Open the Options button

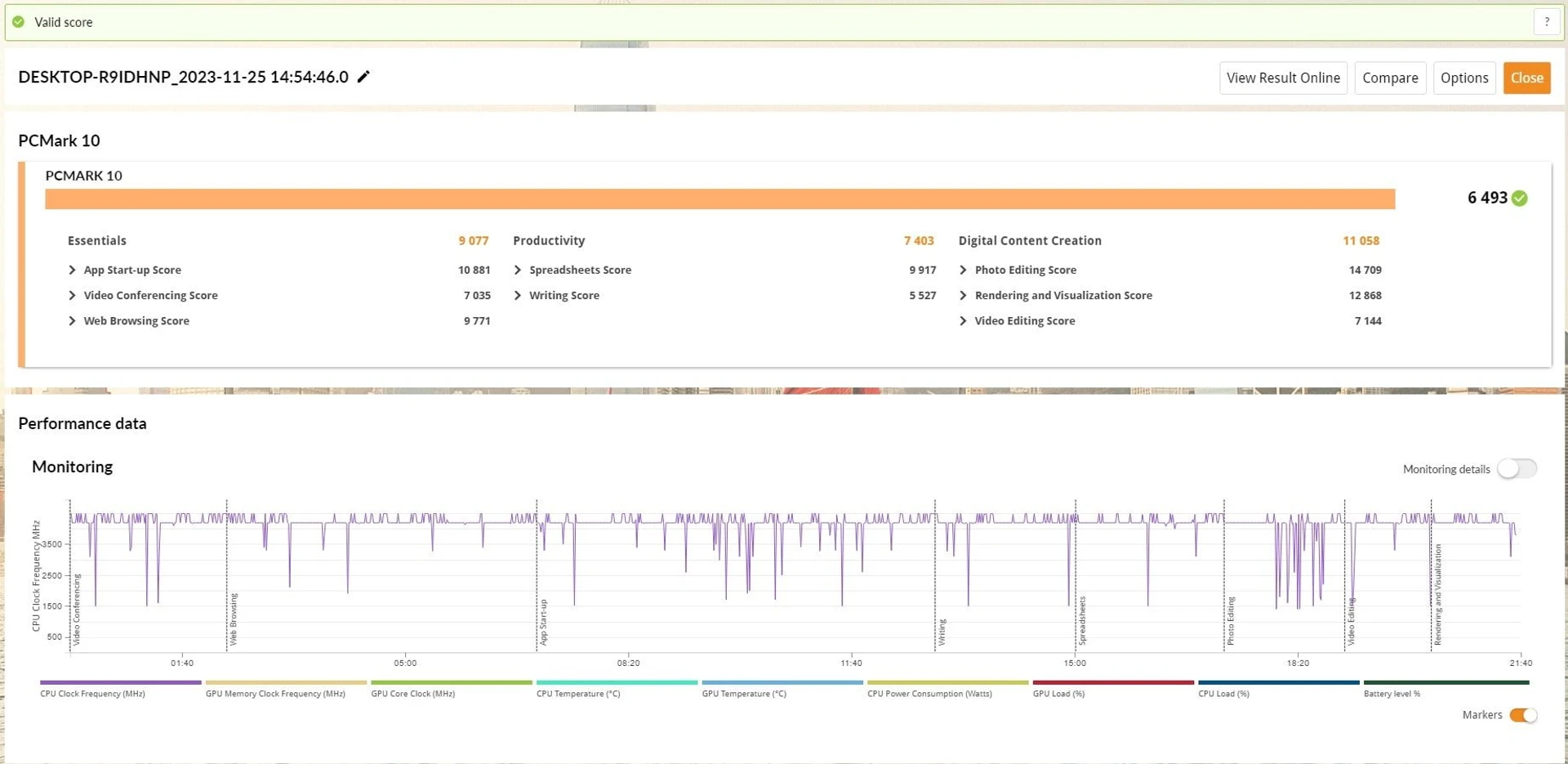pyautogui.click(x=1464, y=78)
